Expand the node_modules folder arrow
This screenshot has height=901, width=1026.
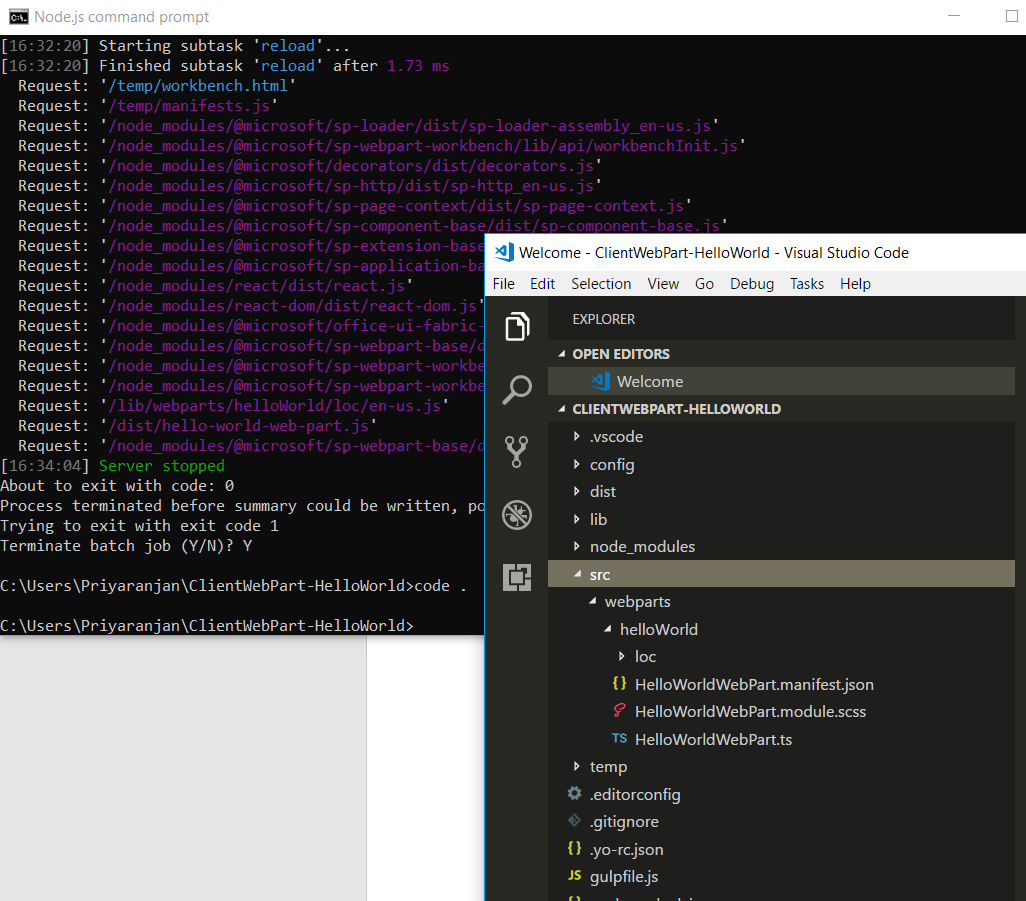[x=576, y=546]
